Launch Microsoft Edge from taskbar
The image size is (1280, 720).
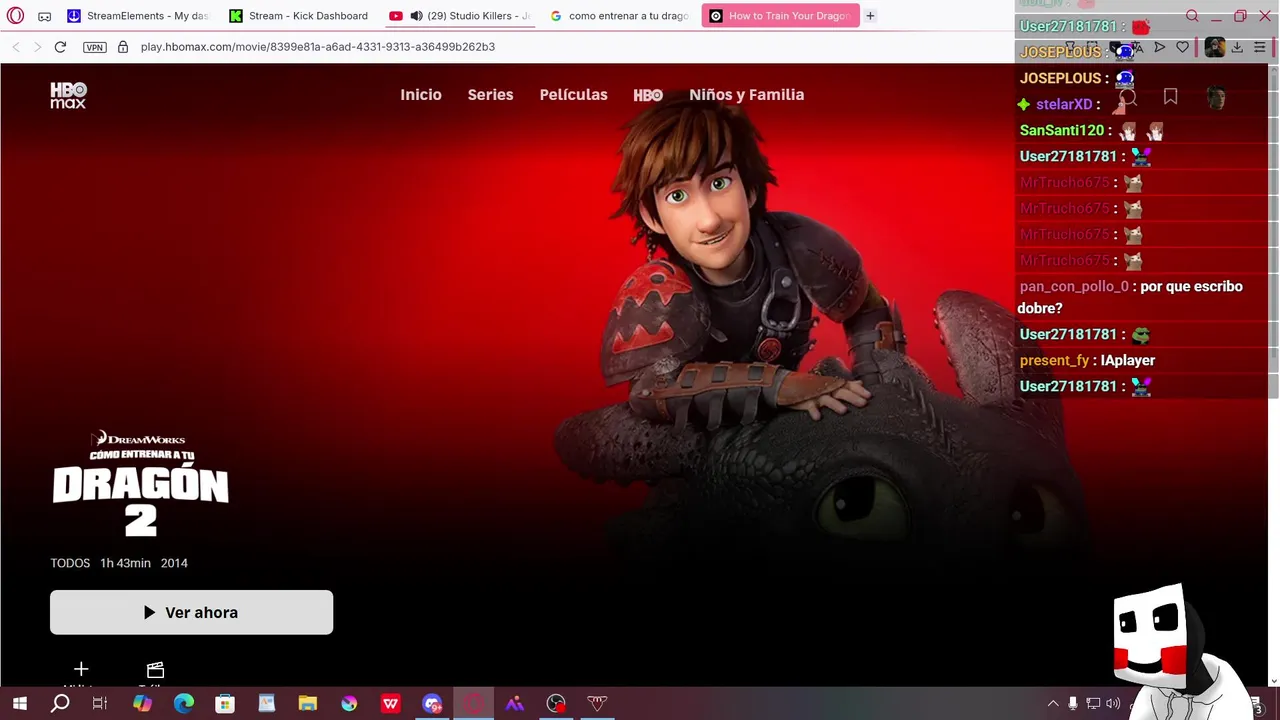click(x=184, y=704)
